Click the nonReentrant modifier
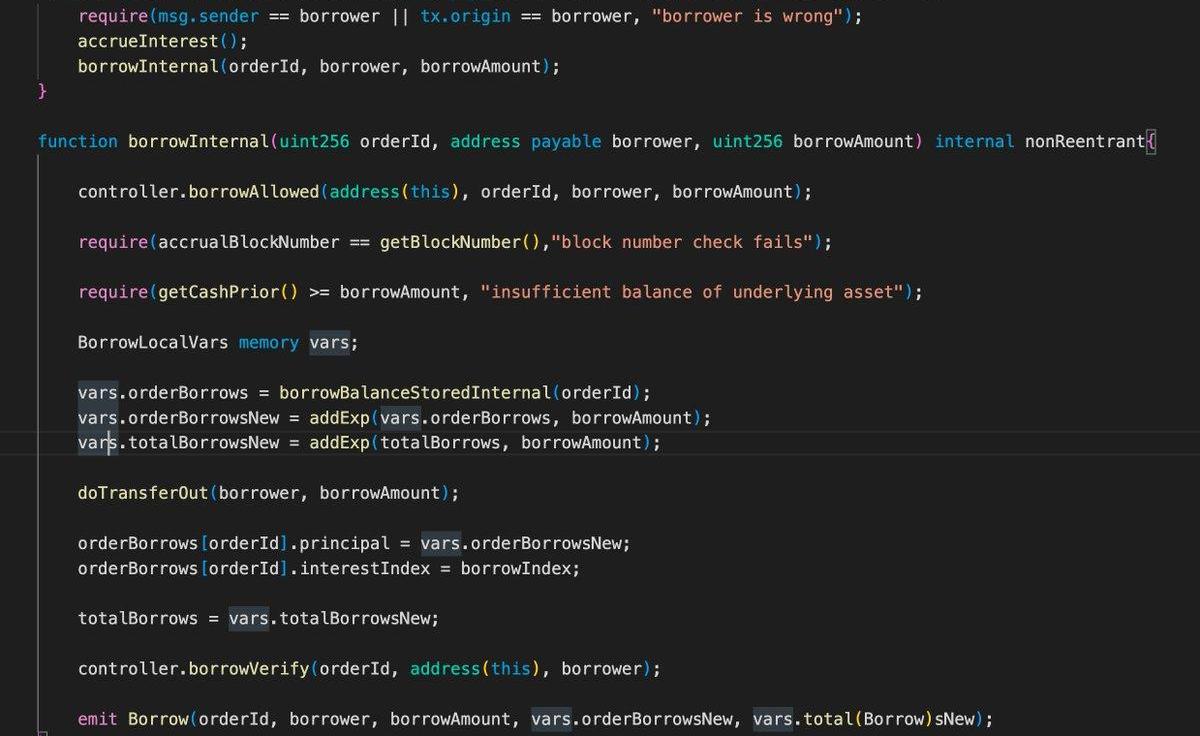1200x736 pixels. (1084, 141)
